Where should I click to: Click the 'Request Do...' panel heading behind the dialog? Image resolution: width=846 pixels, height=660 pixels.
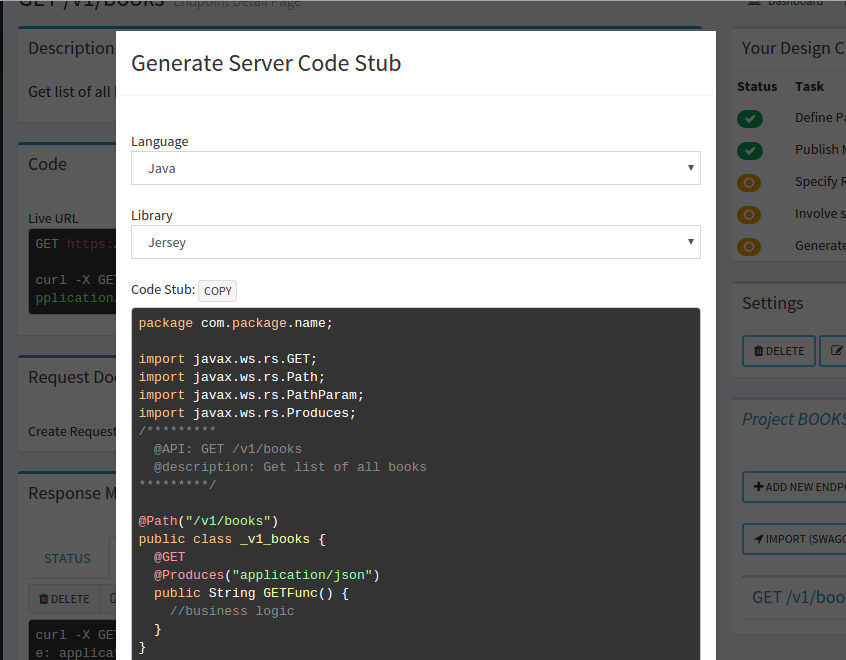pos(72,377)
